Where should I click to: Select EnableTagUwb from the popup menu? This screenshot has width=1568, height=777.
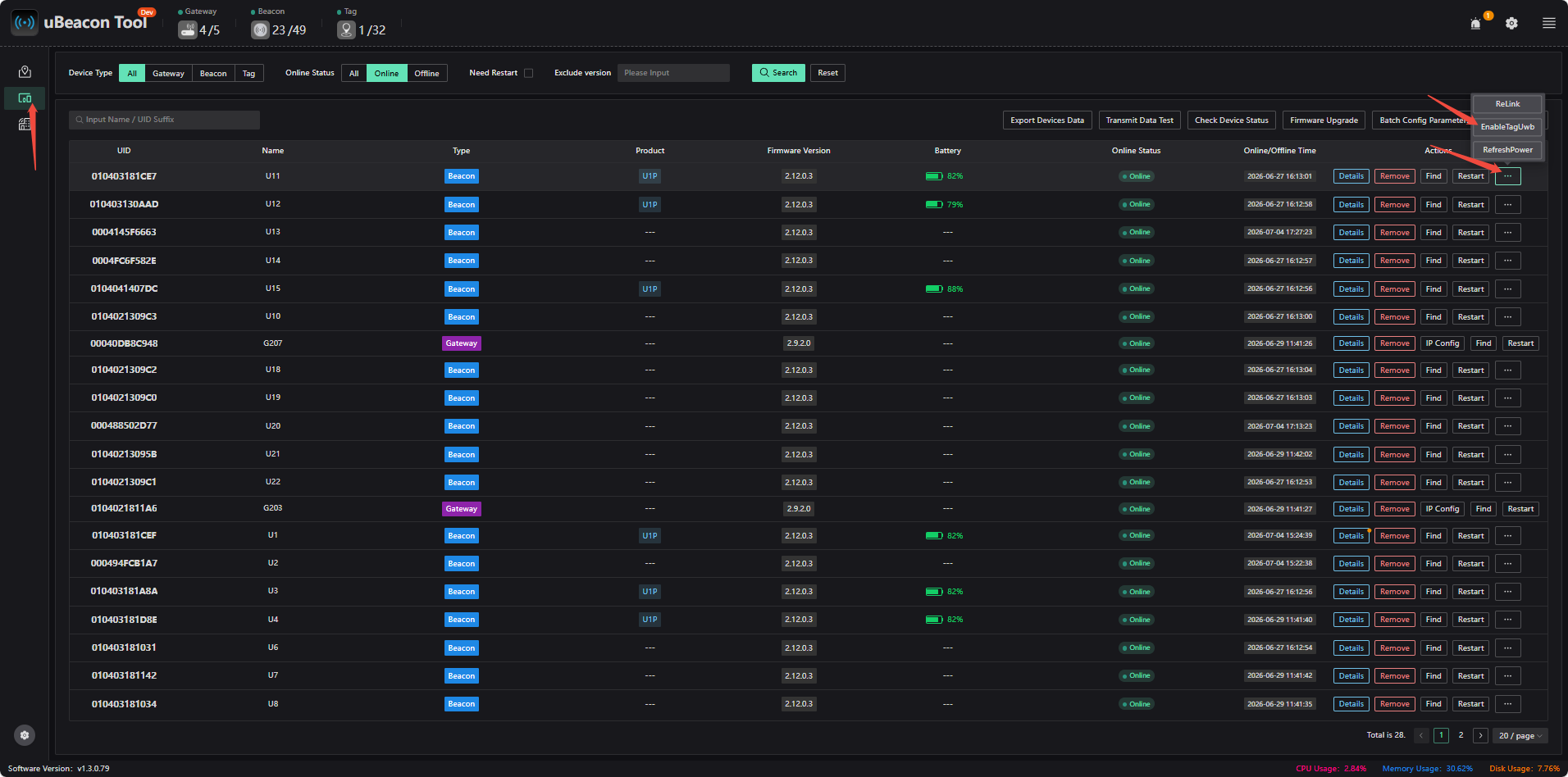coord(1507,126)
